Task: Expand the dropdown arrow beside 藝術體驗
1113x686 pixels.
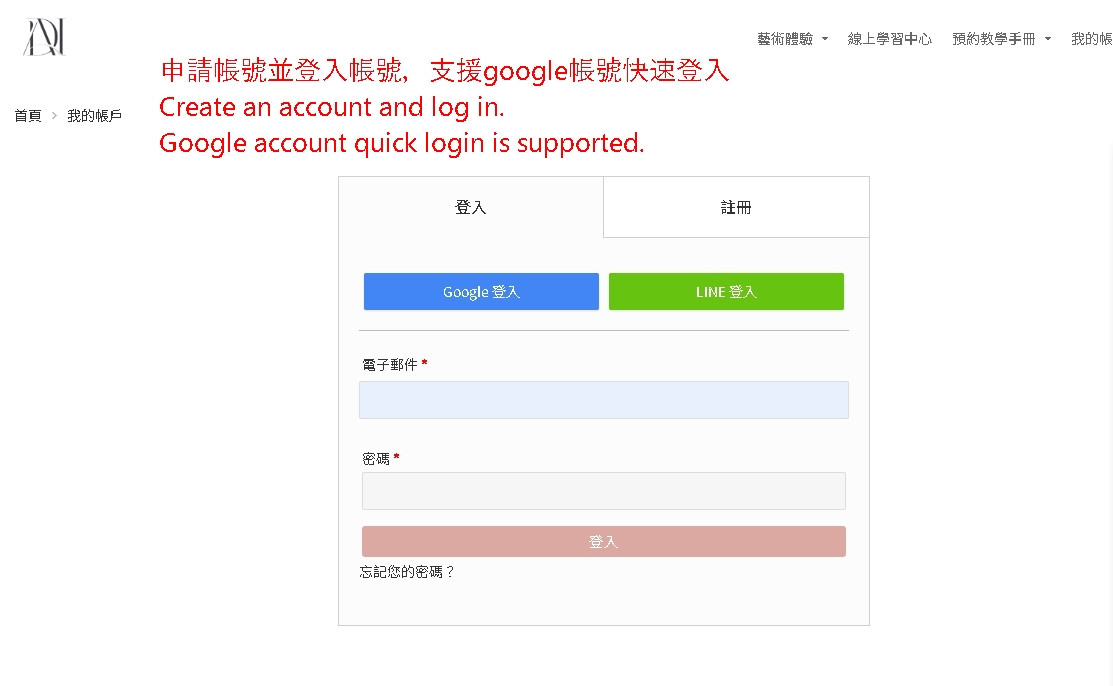Action: 825,39
